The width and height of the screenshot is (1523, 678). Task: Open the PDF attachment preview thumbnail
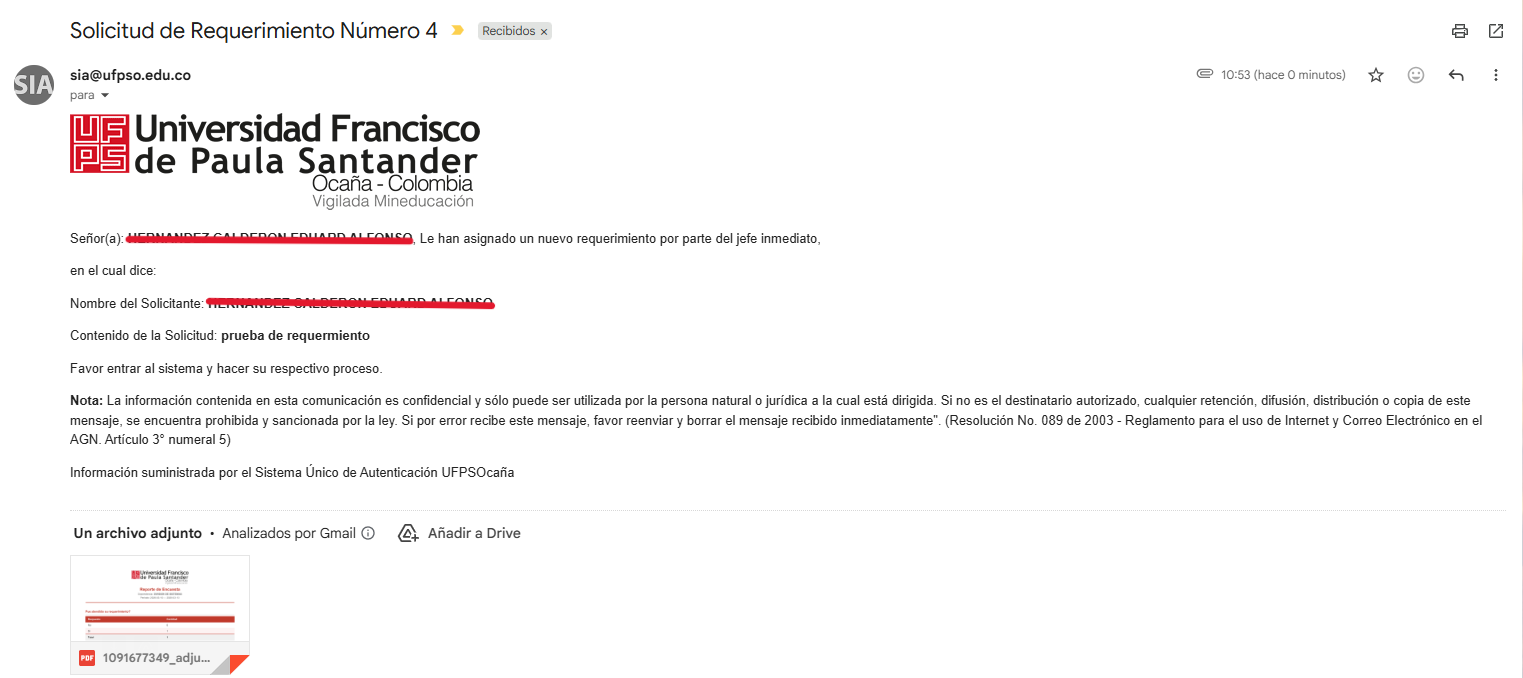point(160,598)
